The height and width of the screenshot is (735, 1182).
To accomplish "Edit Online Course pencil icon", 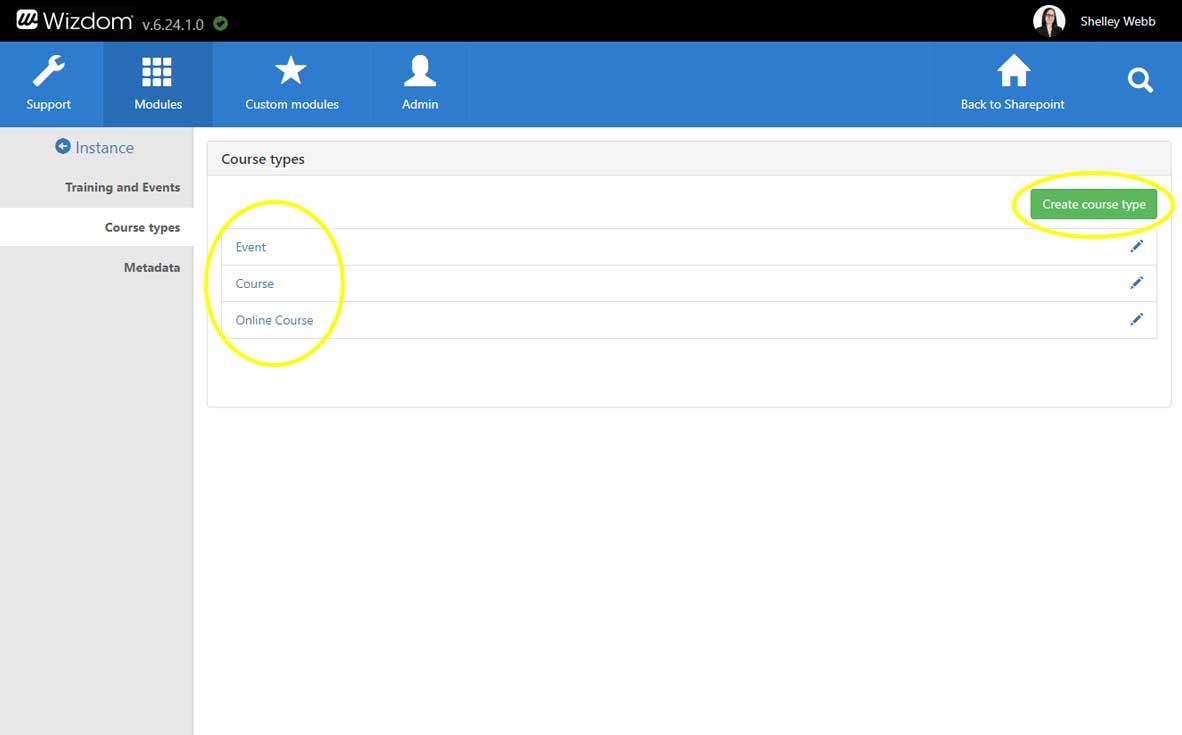I will point(1136,319).
